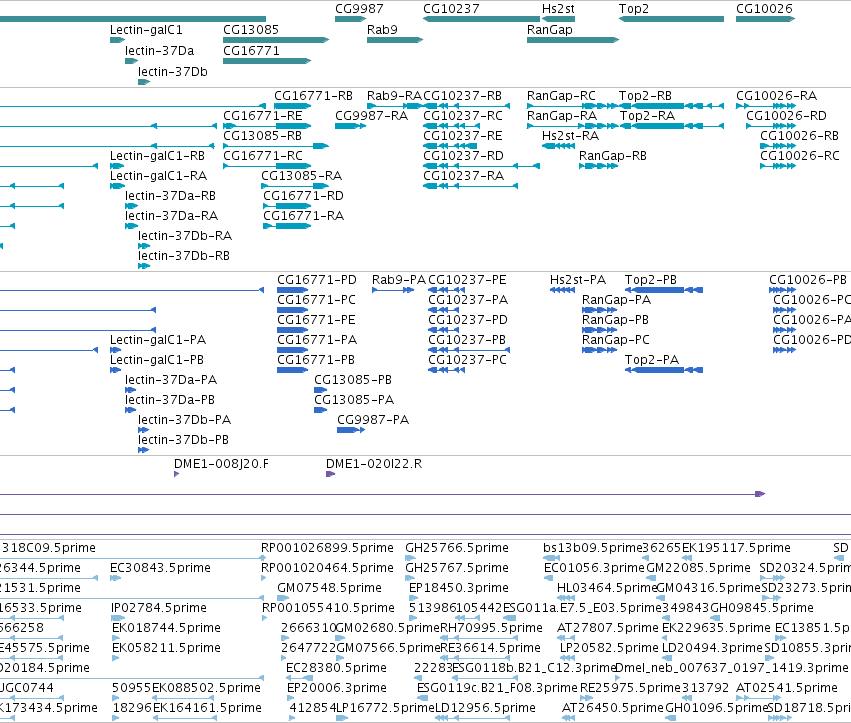Open the Hs2st gene label

coord(558,9)
